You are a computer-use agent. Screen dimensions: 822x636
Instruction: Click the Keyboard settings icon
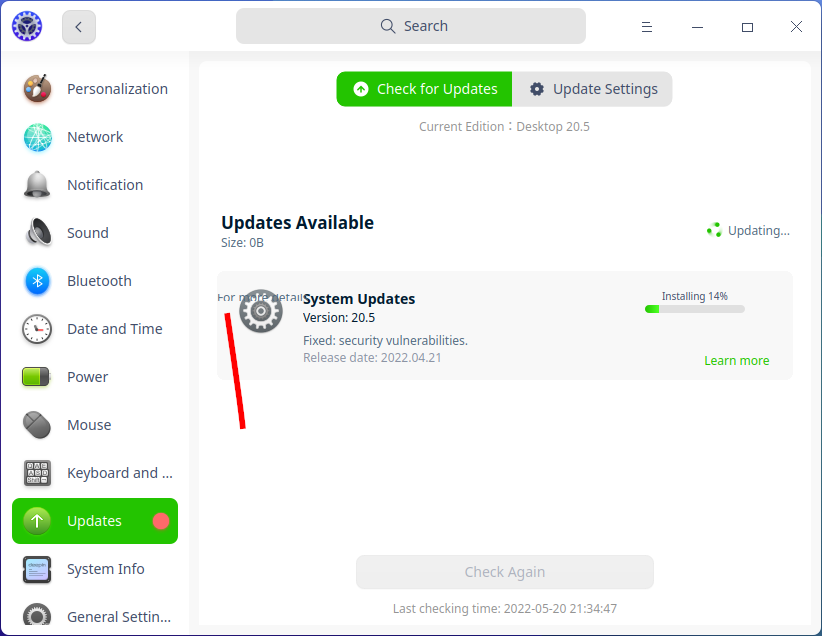point(36,473)
